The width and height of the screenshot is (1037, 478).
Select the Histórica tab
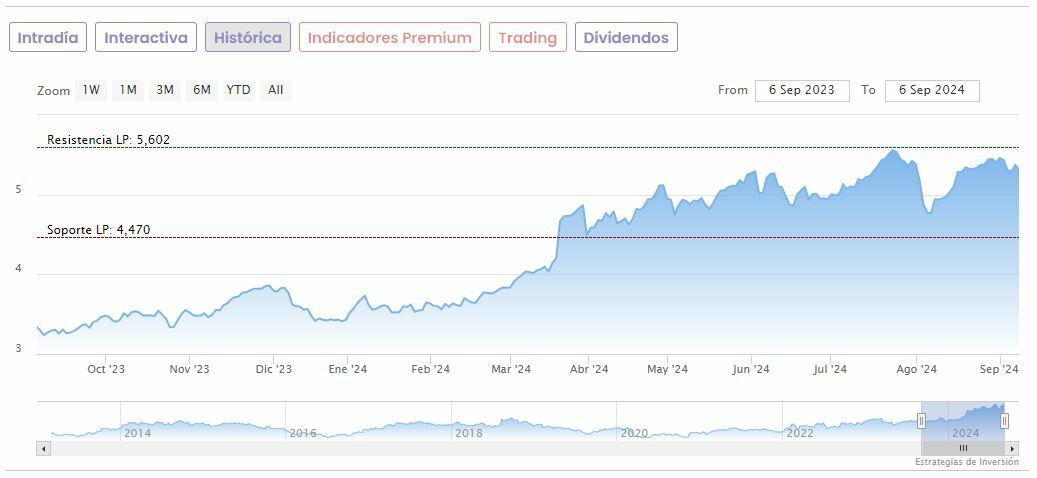248,38
